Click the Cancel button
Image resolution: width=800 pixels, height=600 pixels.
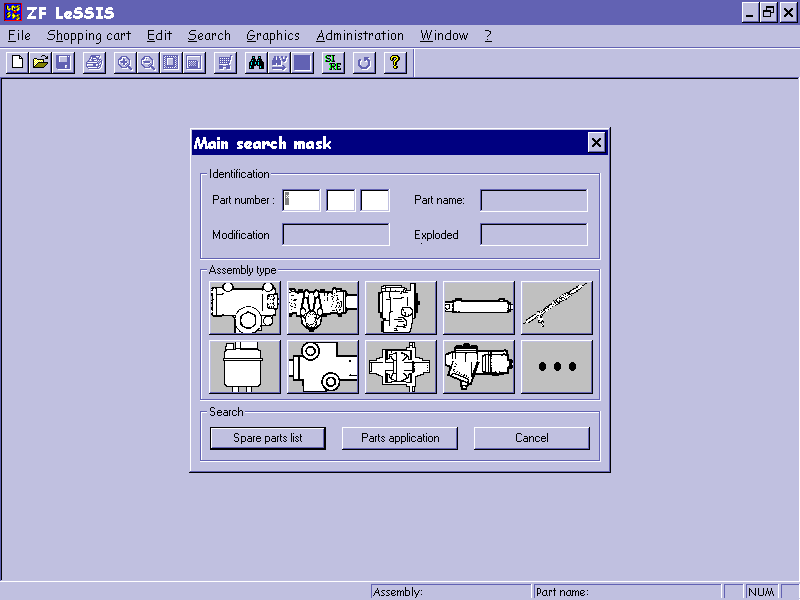(x=532, y=438)
